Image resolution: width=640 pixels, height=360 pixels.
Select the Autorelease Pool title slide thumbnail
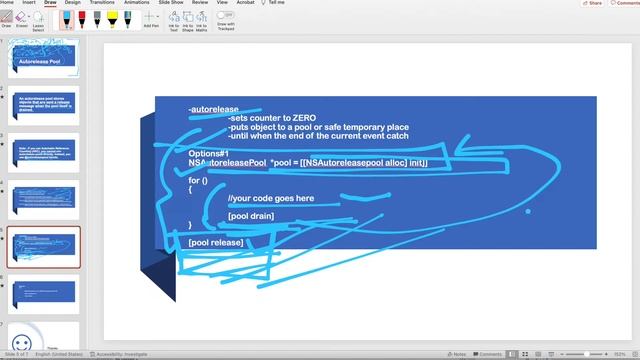pos(44,58)
